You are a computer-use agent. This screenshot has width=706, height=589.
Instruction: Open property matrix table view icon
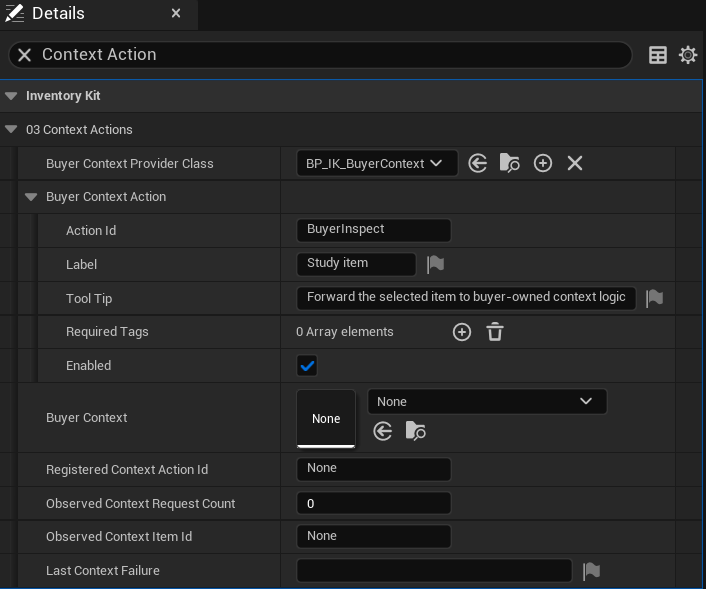click(x=657, y=55)
